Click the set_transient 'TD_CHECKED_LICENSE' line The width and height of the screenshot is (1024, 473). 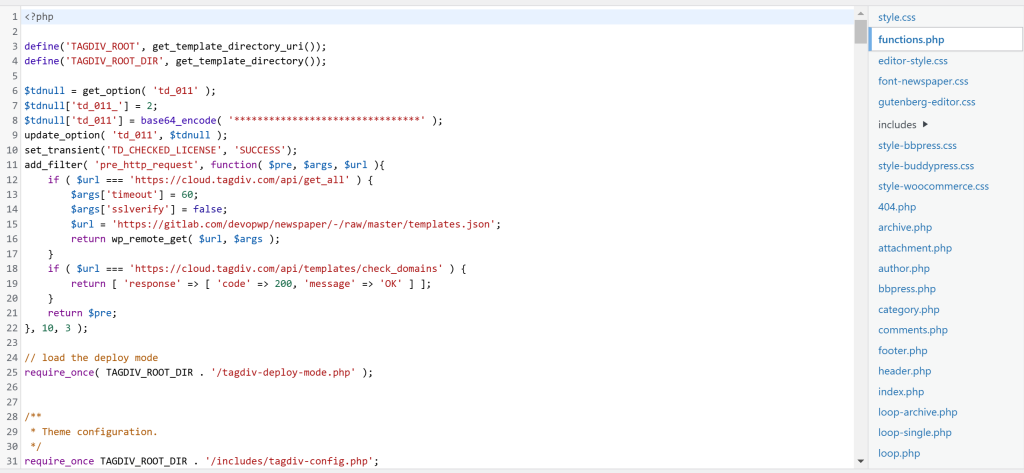coord(161,150)
